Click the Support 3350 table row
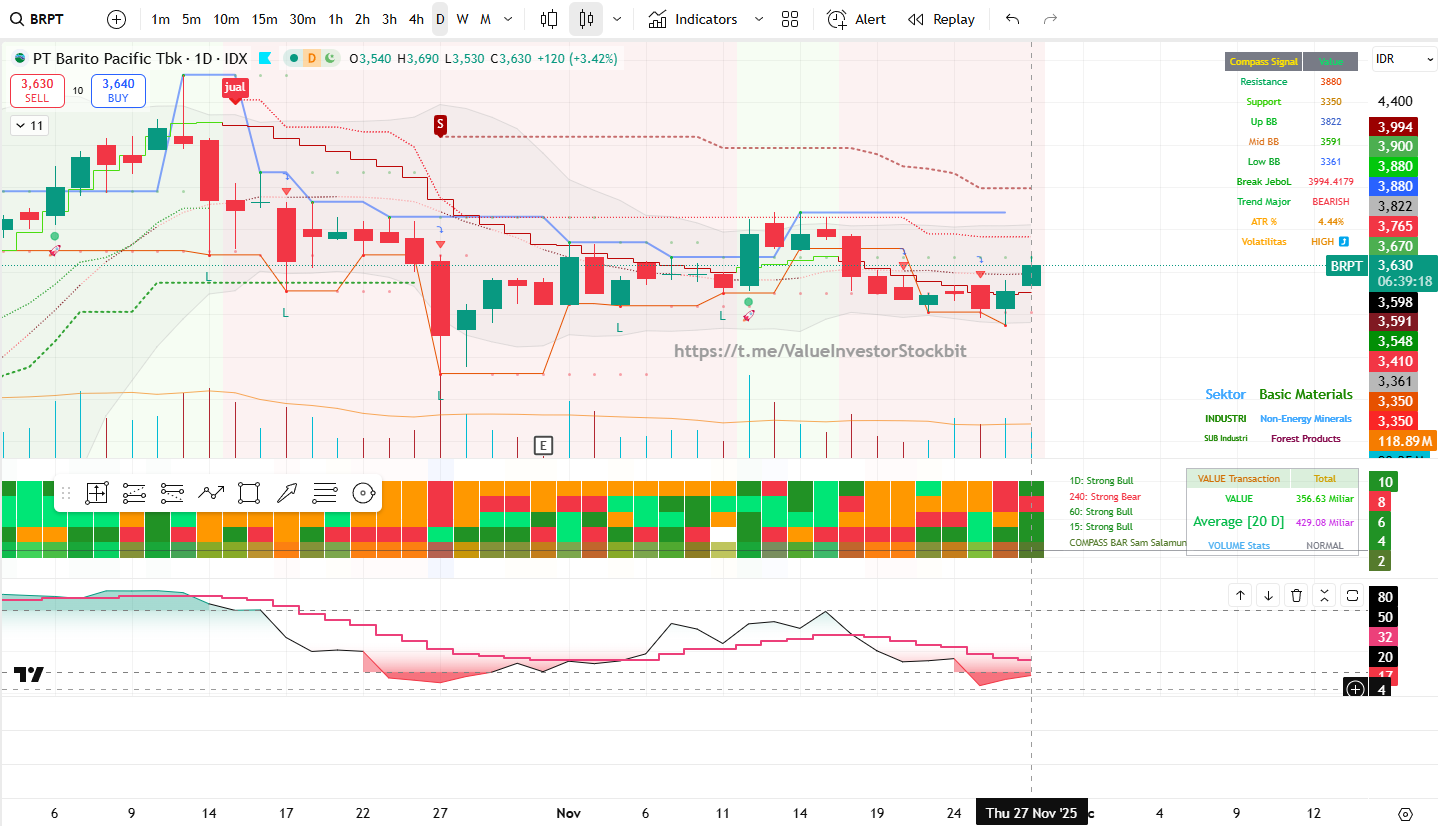 tap(1291, 102)
